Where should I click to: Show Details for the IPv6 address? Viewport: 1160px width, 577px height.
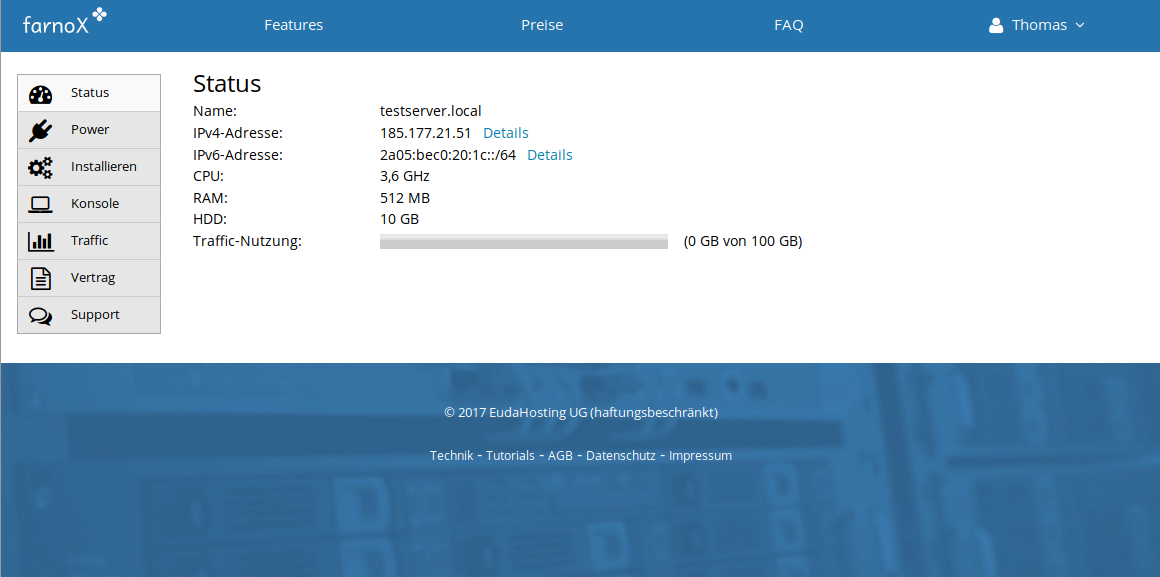point(549,154)
